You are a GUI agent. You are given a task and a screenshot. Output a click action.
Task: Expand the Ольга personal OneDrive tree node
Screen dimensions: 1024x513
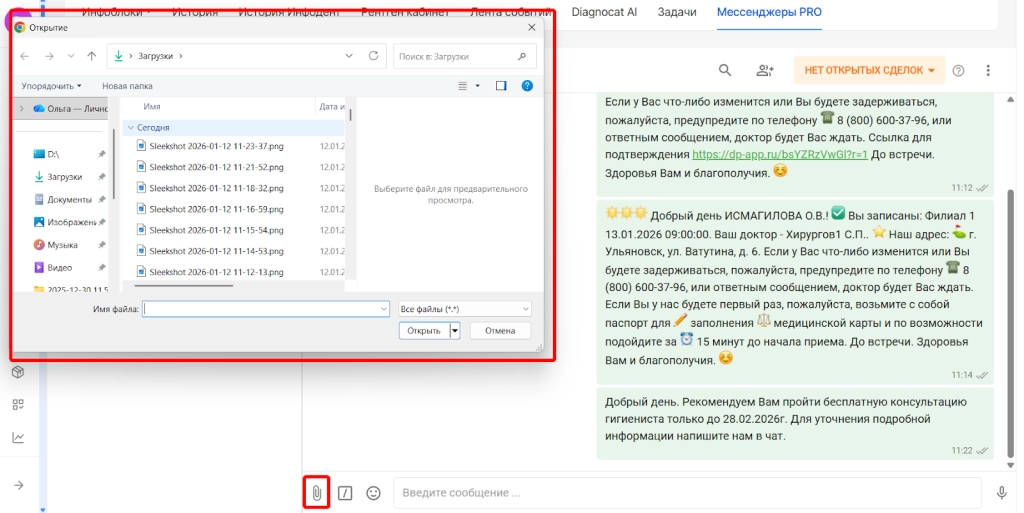coord(22,108)
